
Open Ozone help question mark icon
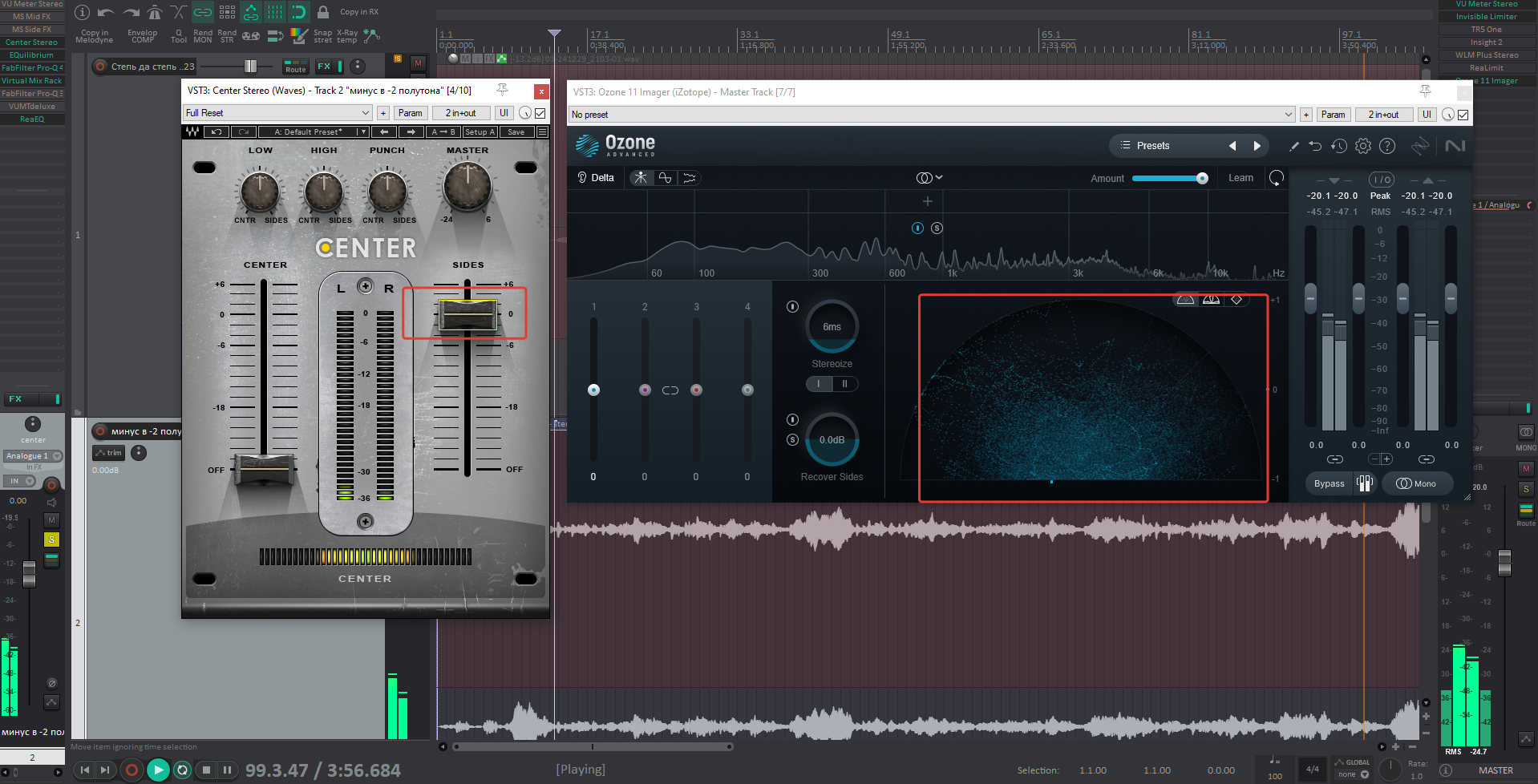[1387, 146]
